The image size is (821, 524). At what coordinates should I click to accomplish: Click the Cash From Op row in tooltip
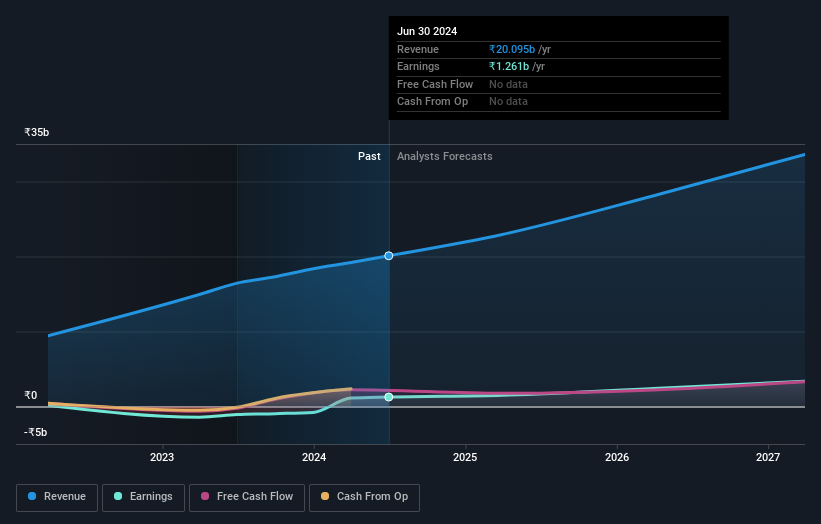click(559, 102)
